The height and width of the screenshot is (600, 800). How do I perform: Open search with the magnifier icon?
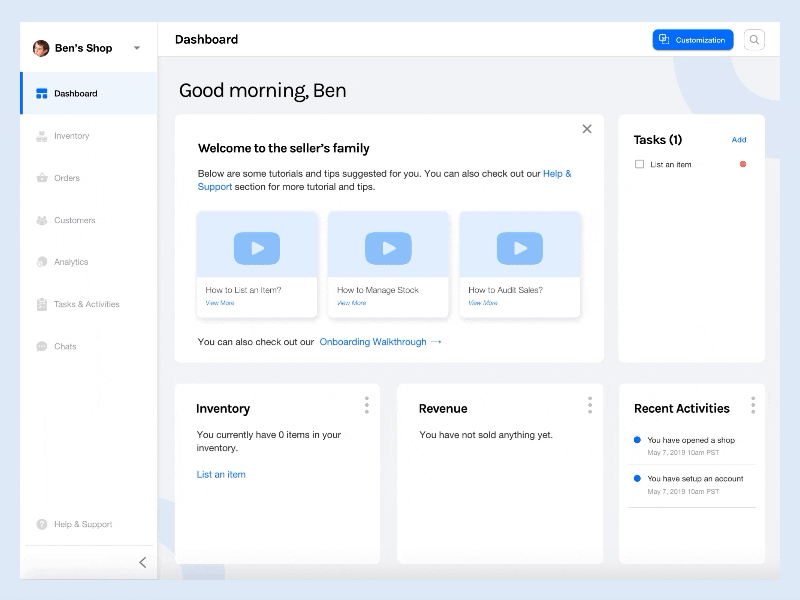pyautogui.click(x=754, y=40)
